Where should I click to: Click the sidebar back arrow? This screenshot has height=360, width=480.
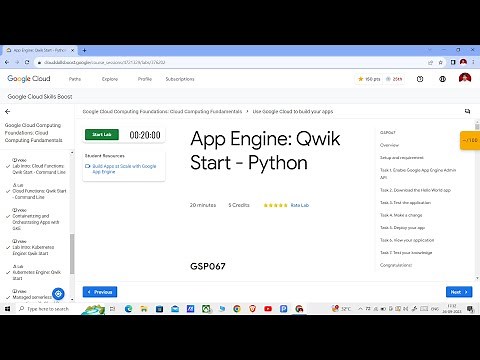8,112
